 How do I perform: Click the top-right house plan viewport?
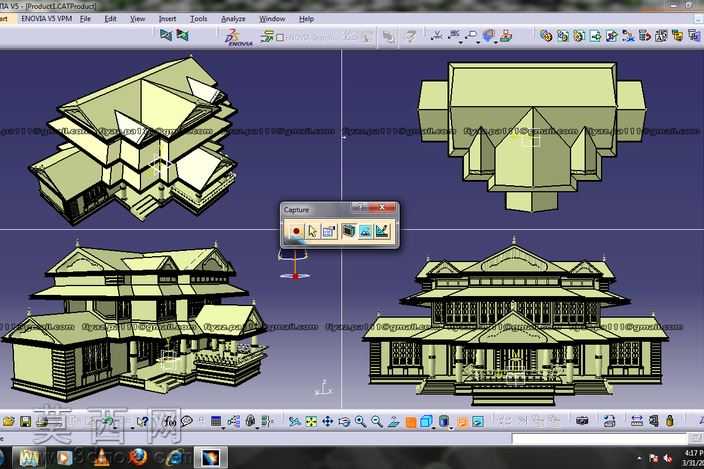(523, 139)
